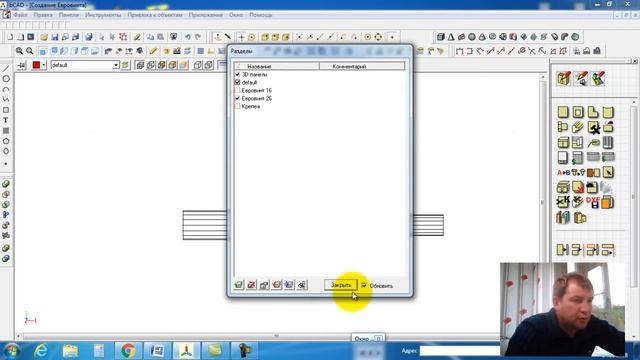The image size is (640, 360).
Task: Click the canvas vertical scrollbar
Action: 542,203
